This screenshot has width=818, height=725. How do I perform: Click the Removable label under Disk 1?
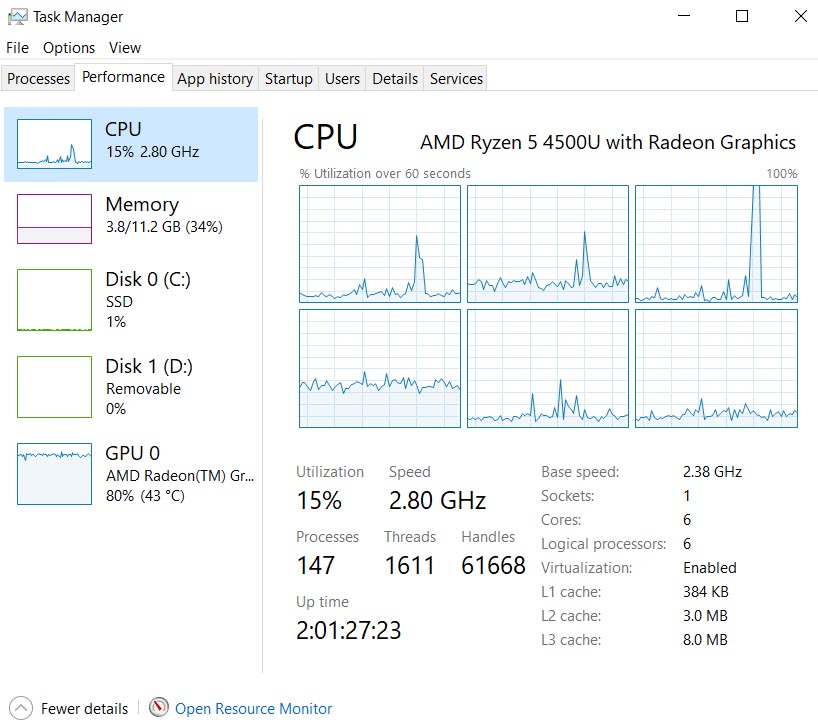click(143, 389)
